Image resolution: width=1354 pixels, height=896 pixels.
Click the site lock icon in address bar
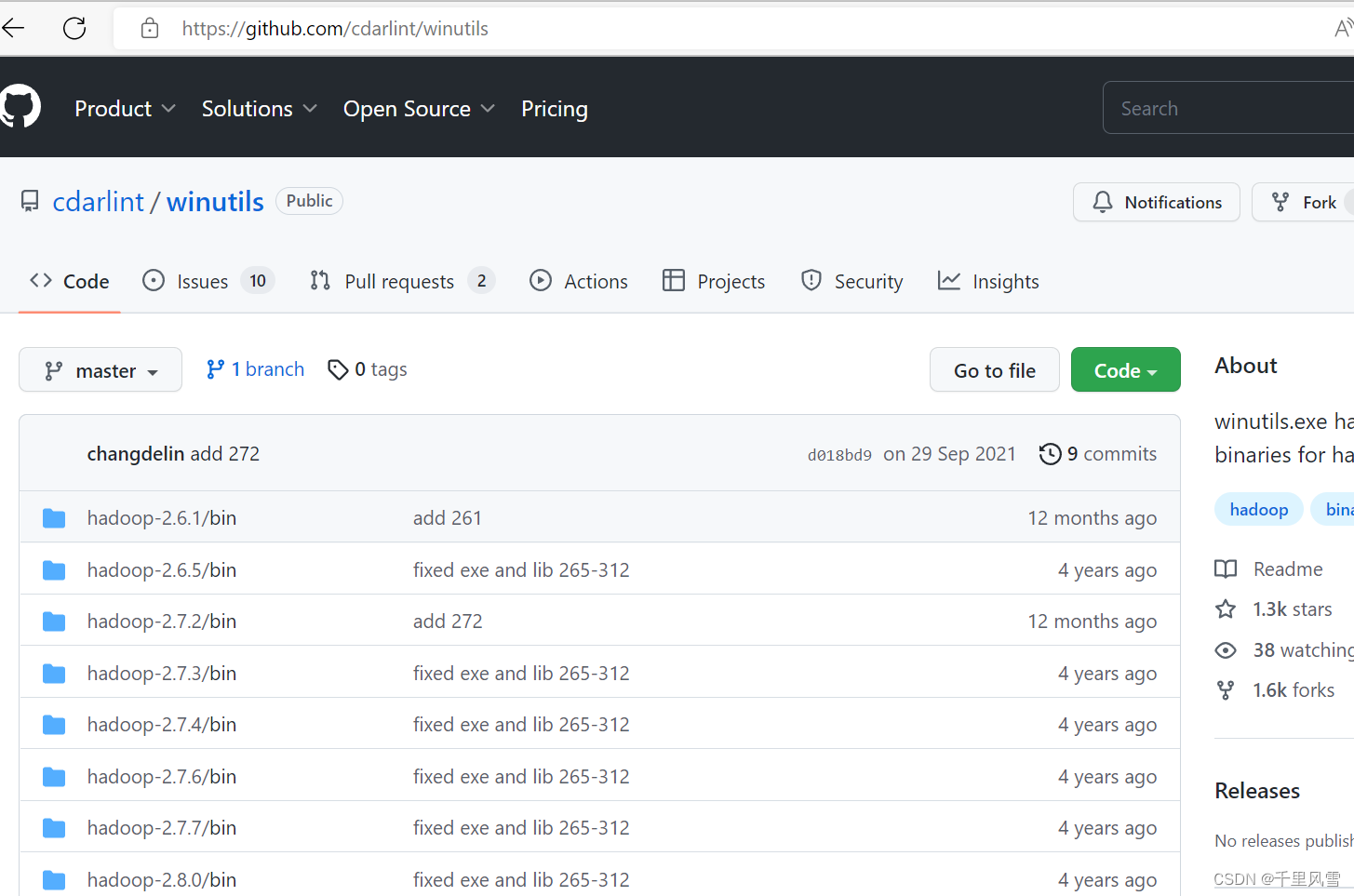click(x=150, y=29)
